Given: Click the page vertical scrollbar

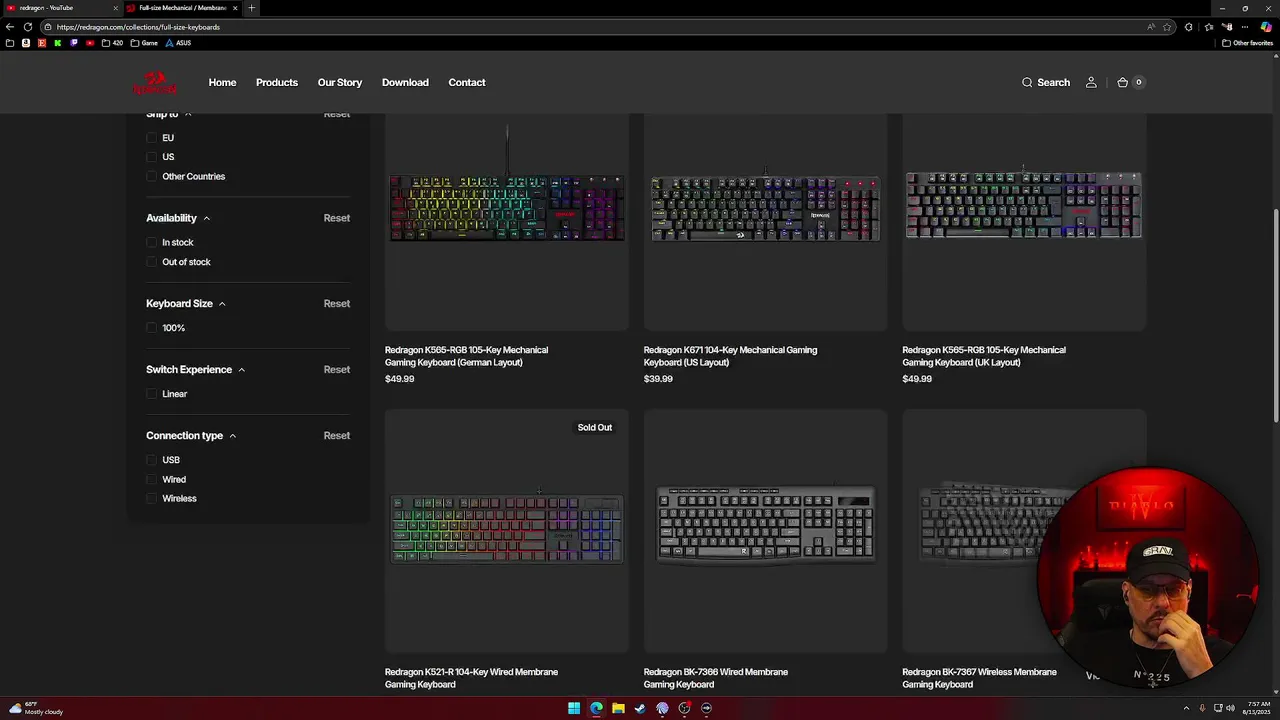Looking at the screenshot, I should [x=1275, y=315].
